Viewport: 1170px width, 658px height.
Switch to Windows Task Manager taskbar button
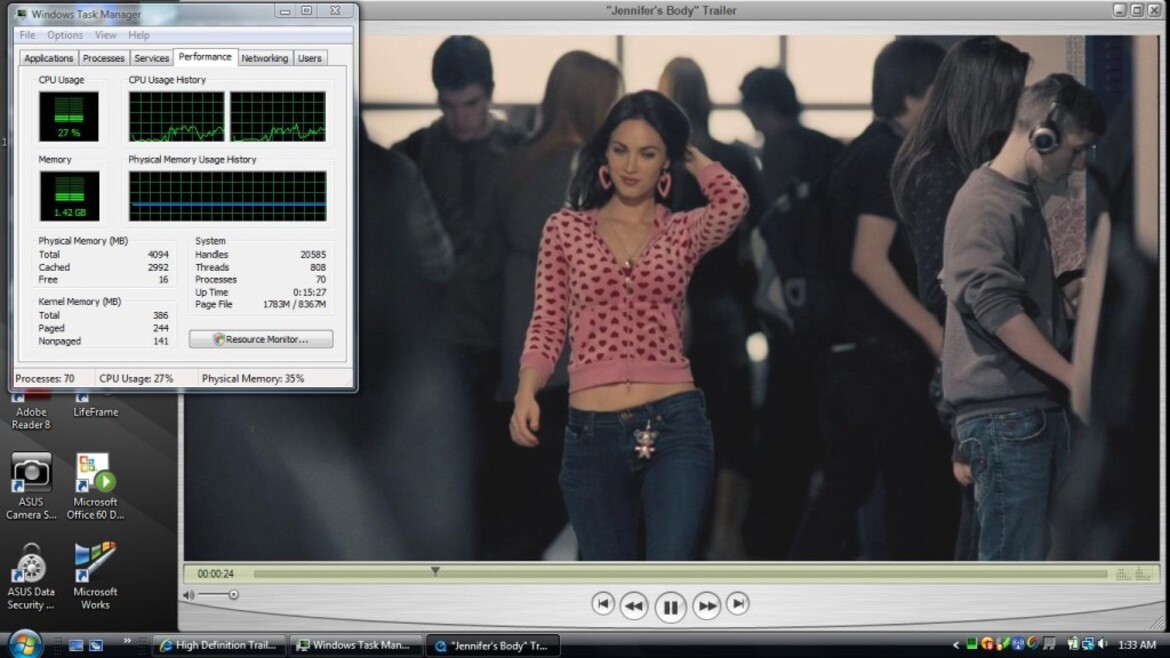[355, 645]
